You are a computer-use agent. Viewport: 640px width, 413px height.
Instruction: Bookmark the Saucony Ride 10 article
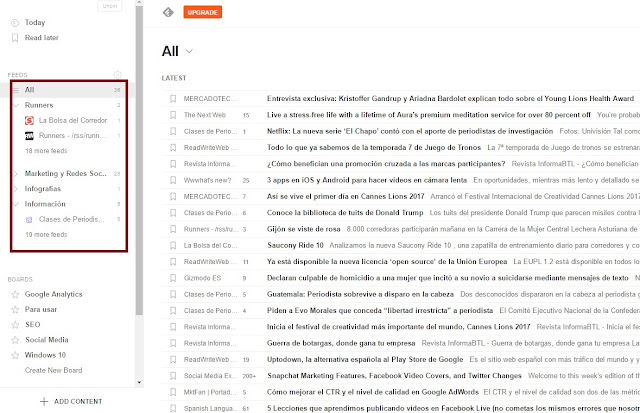[x=173, y=246]
